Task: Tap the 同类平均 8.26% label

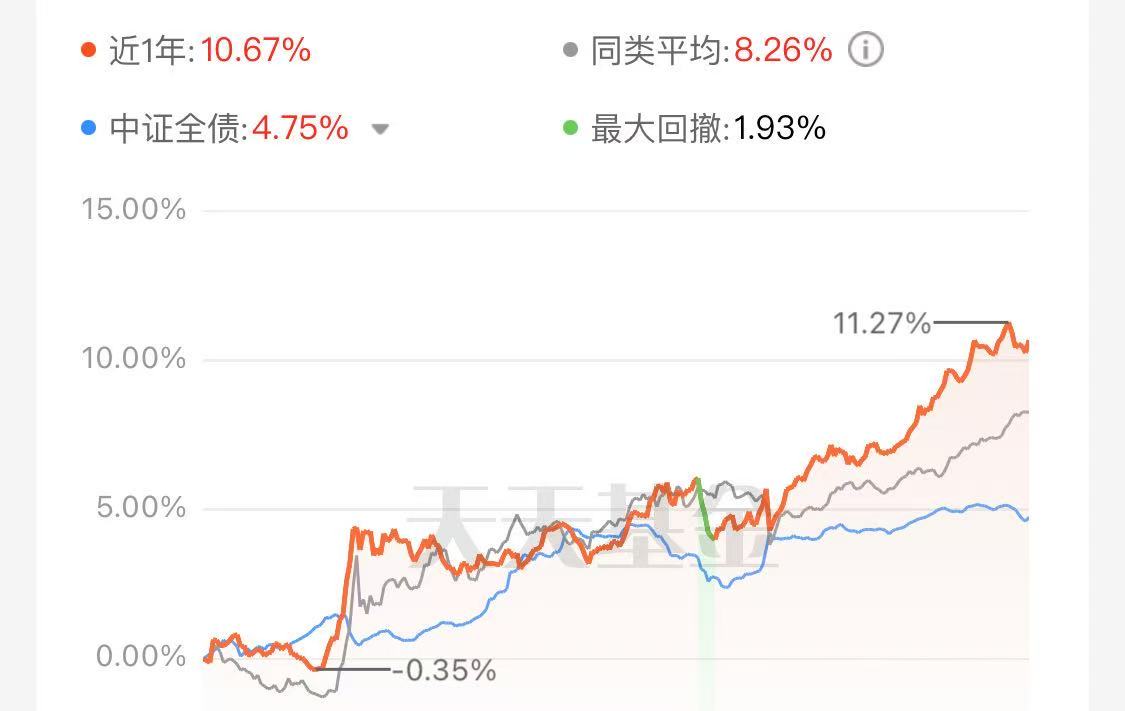Action: [x=712, y=51]
